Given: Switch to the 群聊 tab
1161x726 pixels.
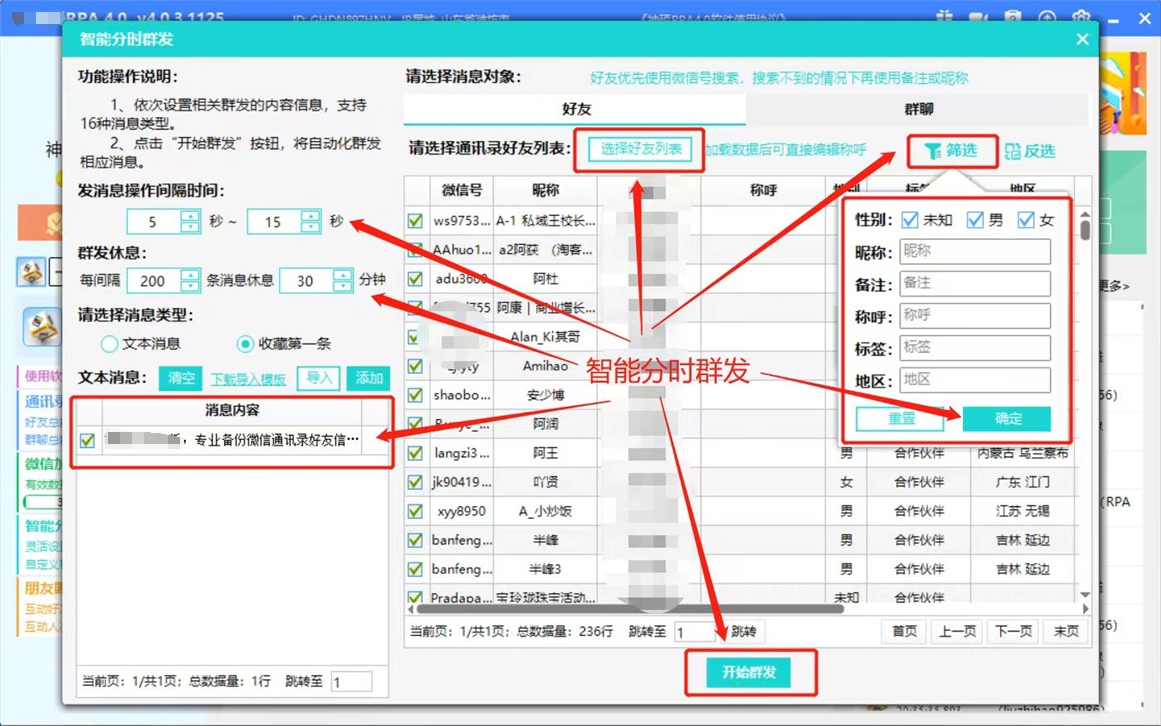Looking at the screenshot, I should pos(918,109).
